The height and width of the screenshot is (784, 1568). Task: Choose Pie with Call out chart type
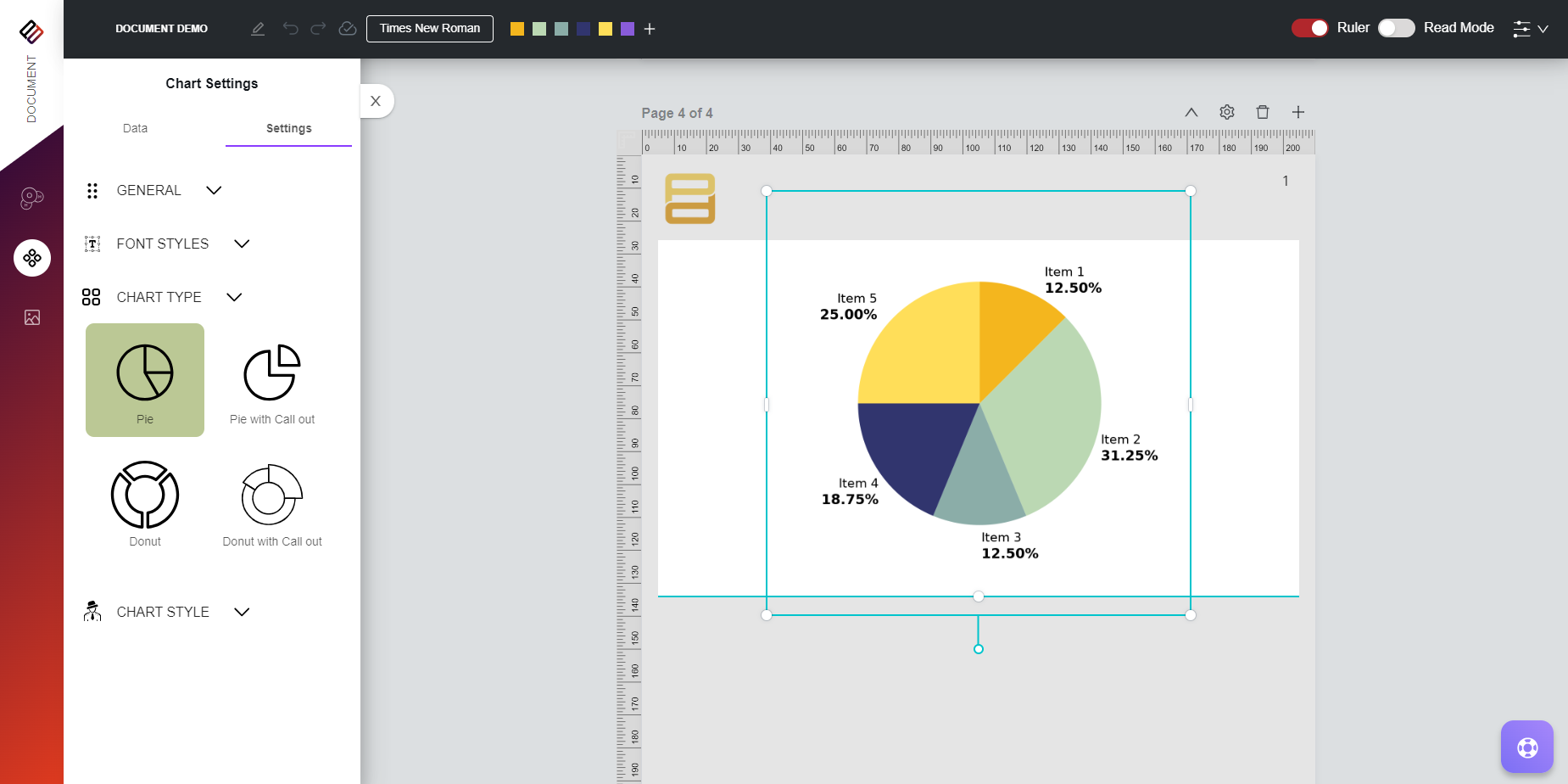coord(272,382)
